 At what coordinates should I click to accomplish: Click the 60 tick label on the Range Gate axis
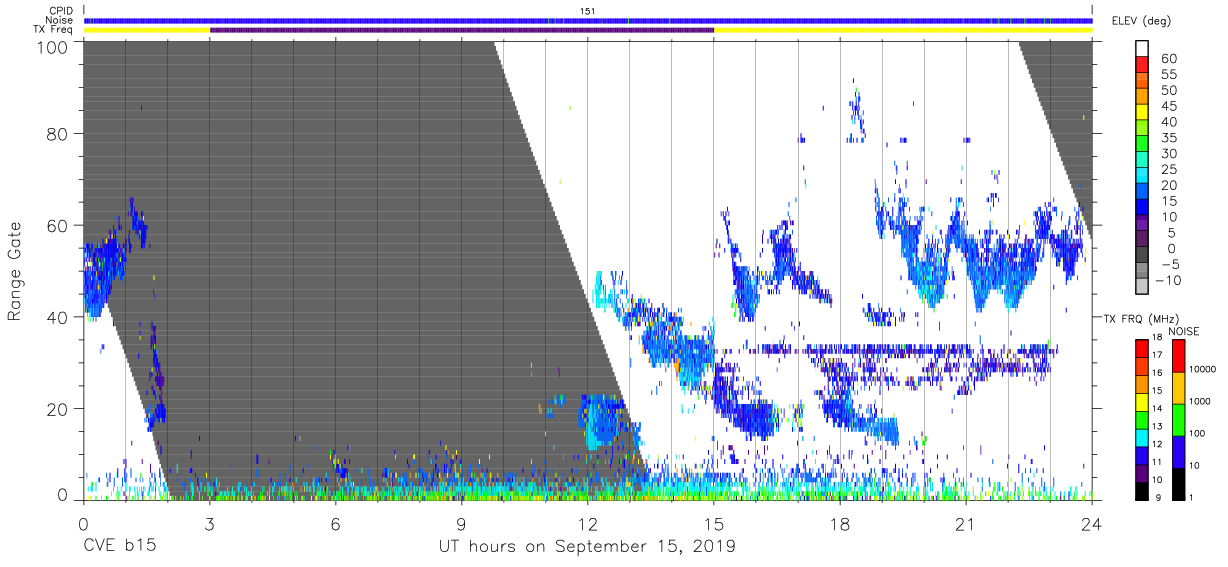pyautogui.click(x=58, y=225)
